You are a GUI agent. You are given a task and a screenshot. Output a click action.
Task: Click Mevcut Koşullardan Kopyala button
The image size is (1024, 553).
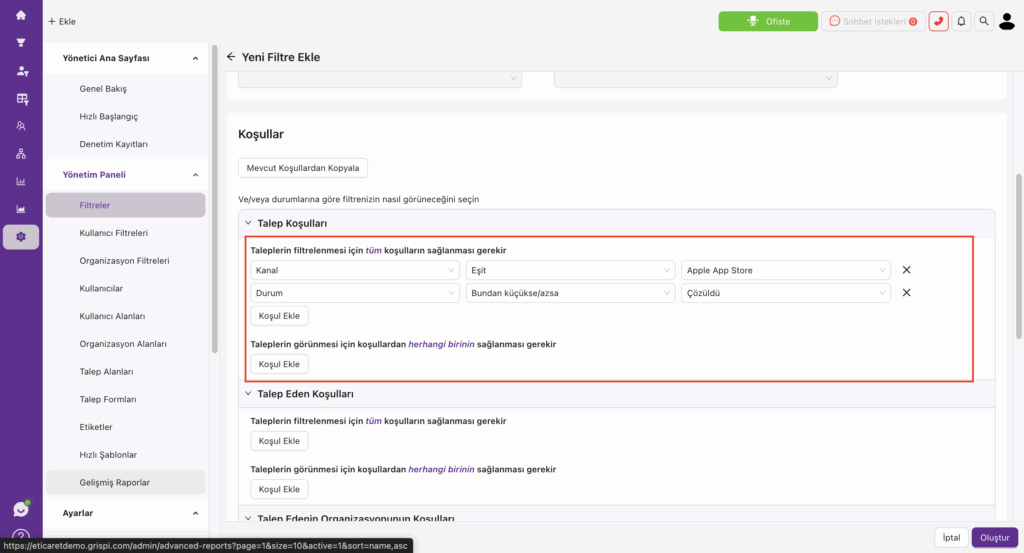(303, 168)
